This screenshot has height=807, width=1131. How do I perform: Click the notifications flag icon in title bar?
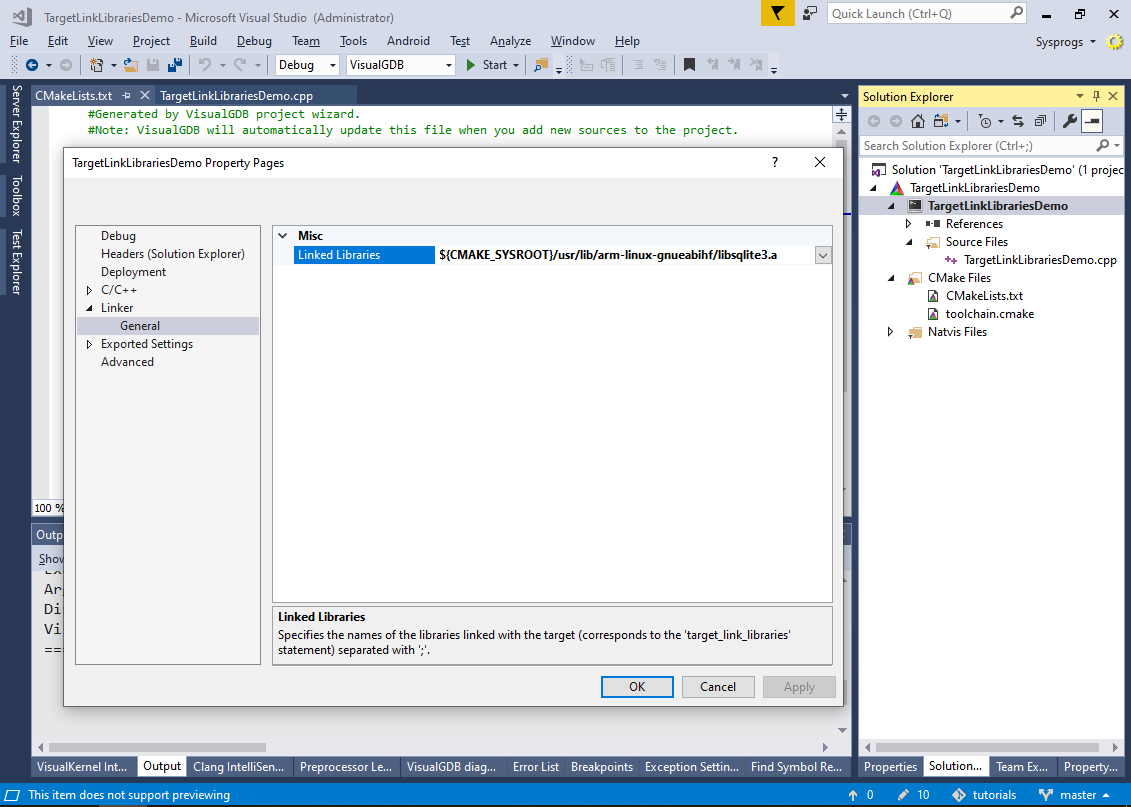click(x=778, y=14)
